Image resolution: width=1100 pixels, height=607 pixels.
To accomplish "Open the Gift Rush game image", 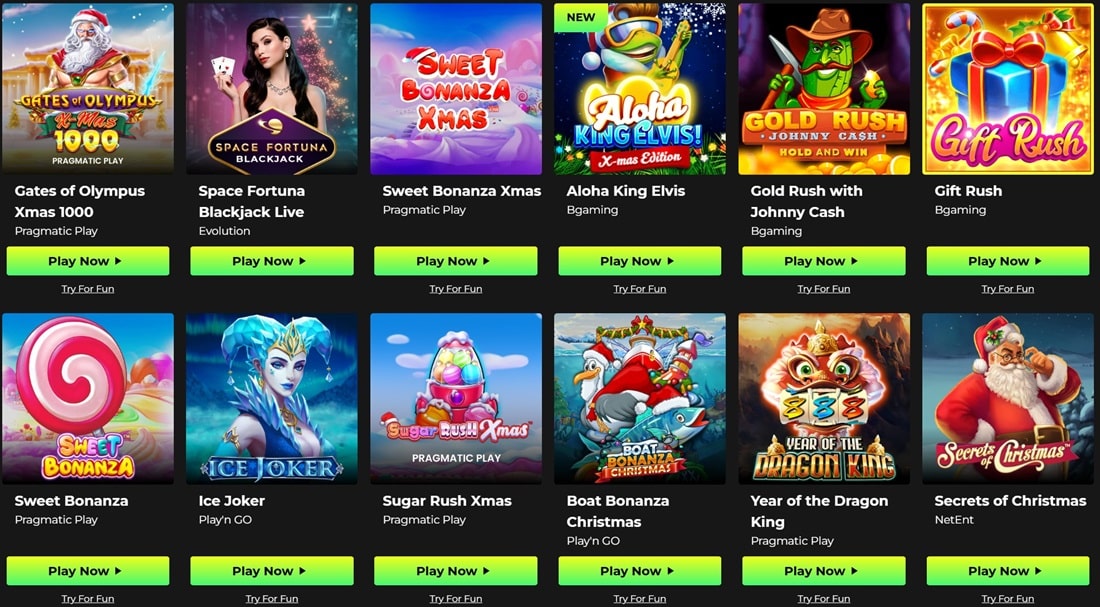I will pyautogui.click(x=1008, y=88).
